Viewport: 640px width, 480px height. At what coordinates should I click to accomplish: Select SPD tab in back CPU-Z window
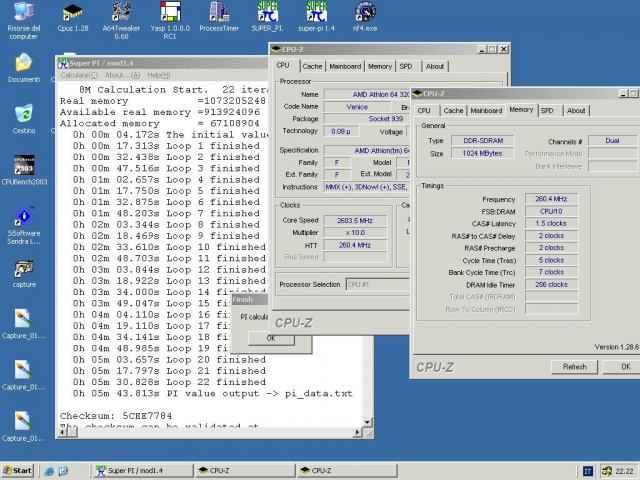(x=406, y=67)
